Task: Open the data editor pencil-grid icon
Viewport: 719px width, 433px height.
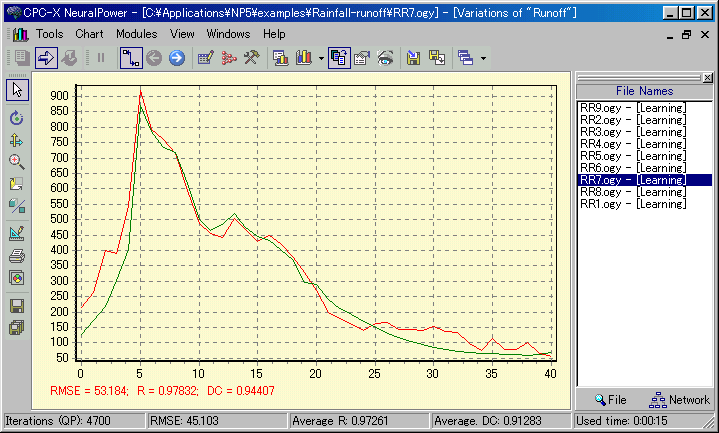Action: point(205,58)
